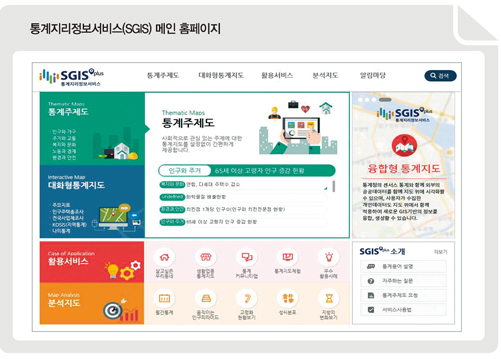Open the 우수 활용사례 lightbulb icon

329,257
